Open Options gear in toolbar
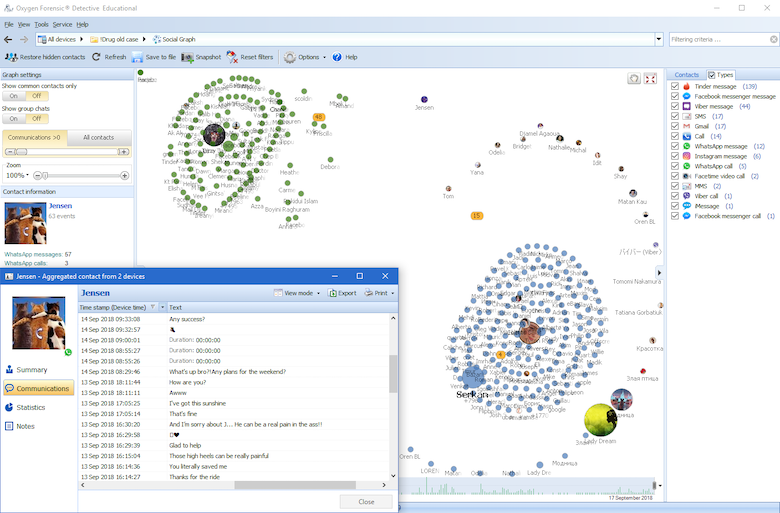 290,57
